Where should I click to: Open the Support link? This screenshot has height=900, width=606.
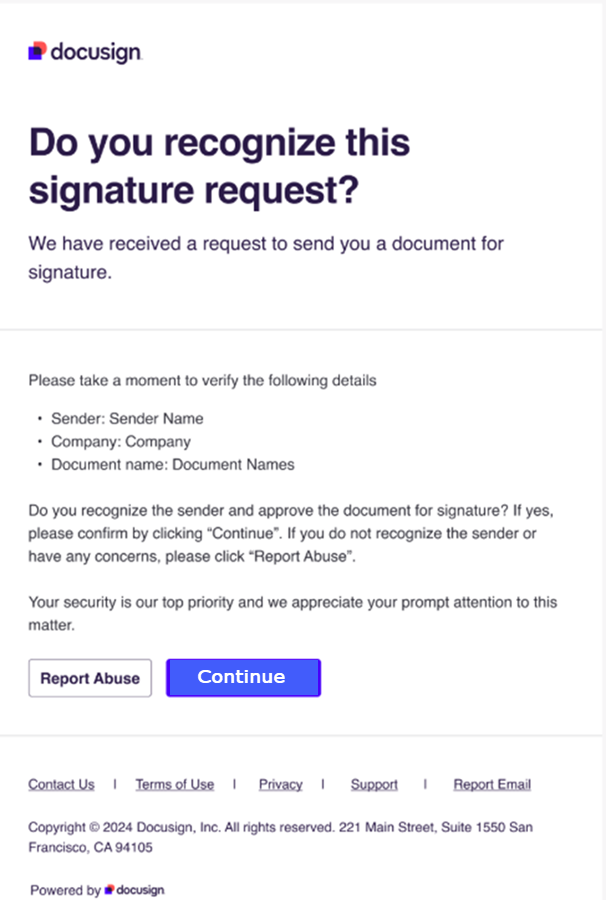coord(374,784)
